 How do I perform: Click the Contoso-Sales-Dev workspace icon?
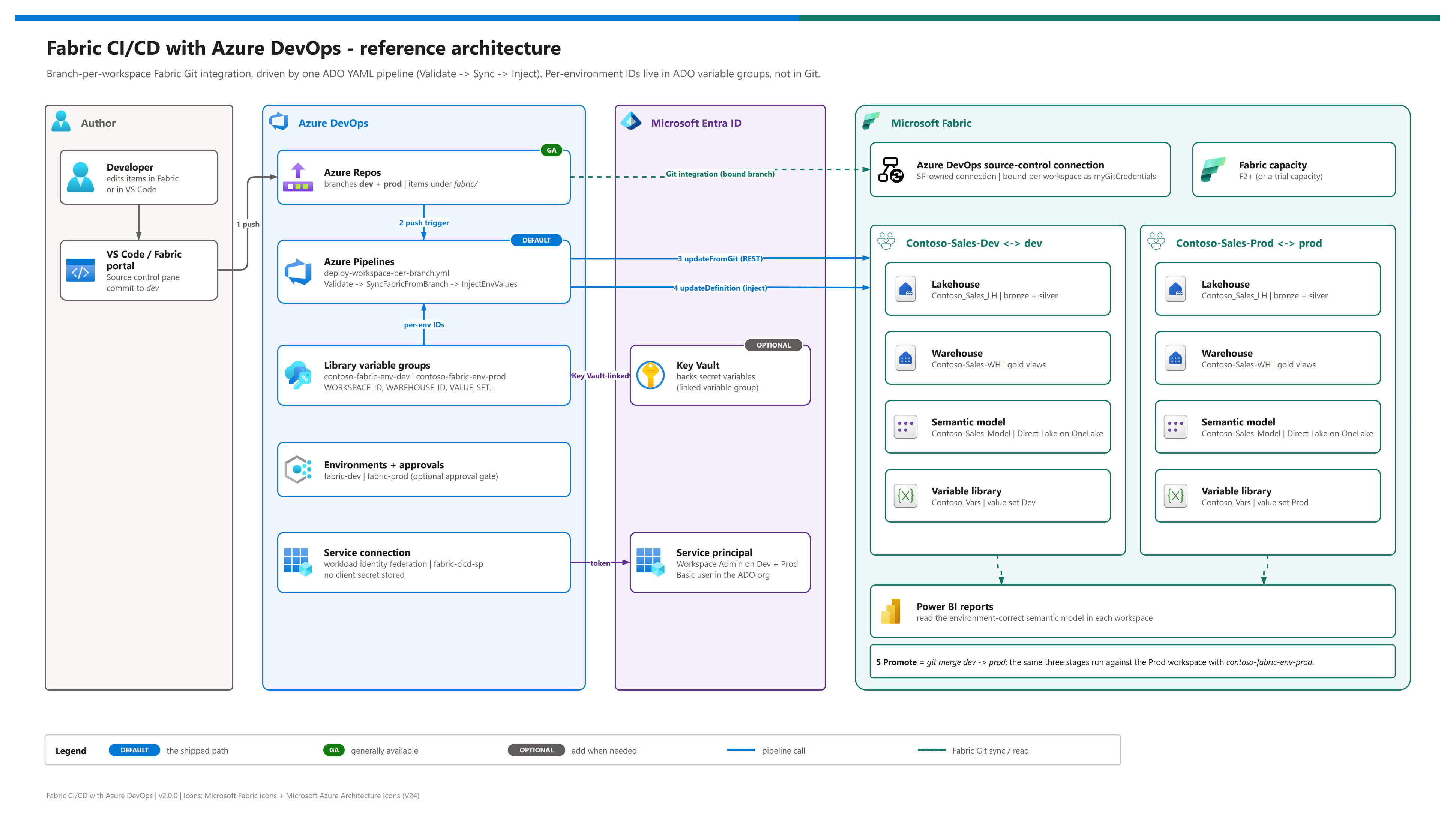click(x=886, y=241)
